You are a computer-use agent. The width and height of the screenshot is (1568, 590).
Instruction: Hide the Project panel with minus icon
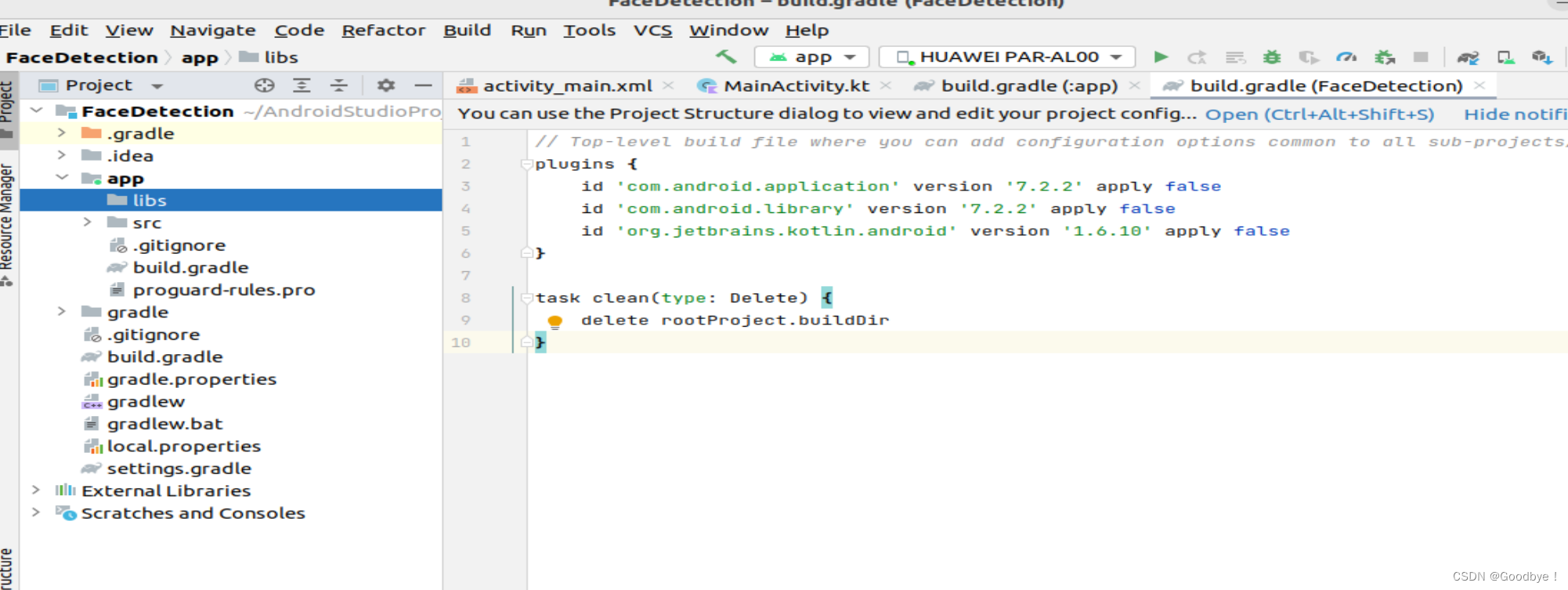423,85
